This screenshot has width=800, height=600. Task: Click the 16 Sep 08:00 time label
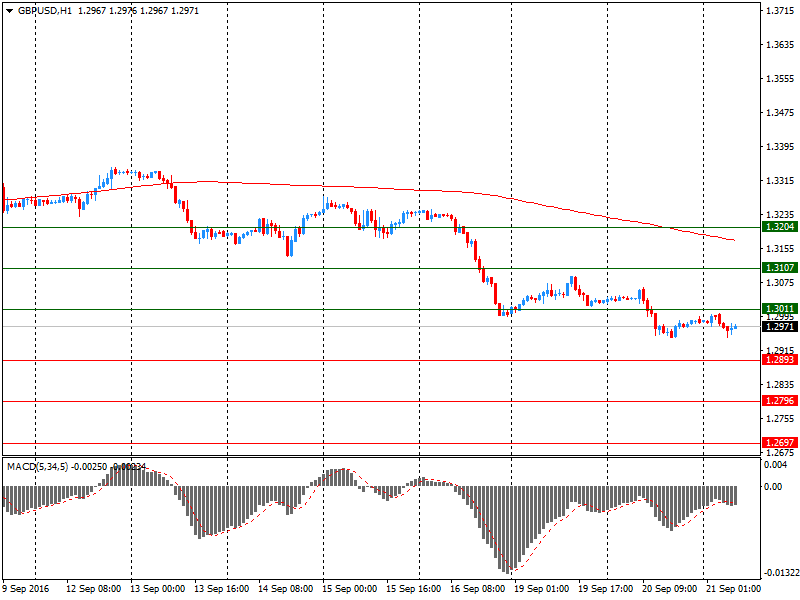coord(478,589)
